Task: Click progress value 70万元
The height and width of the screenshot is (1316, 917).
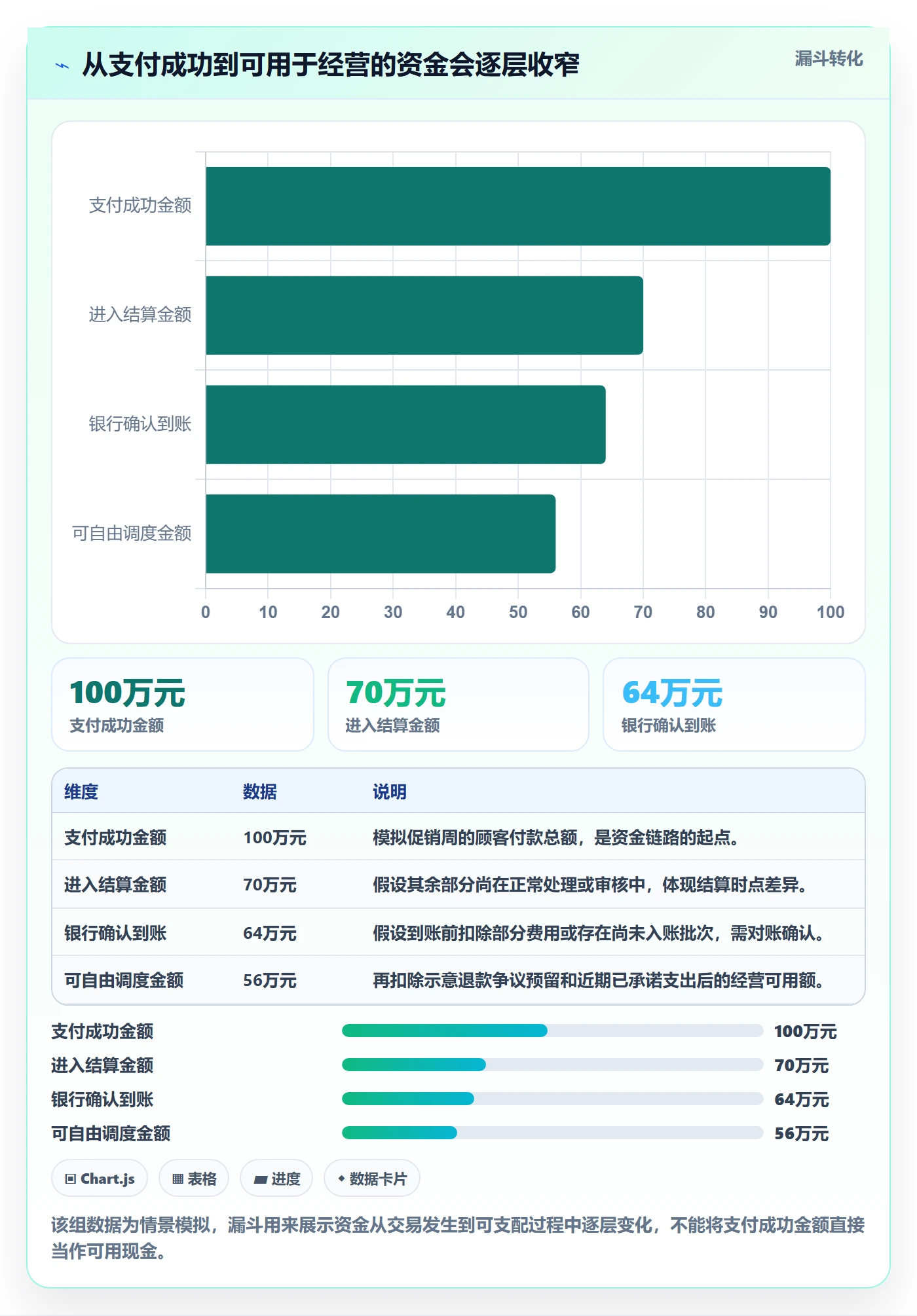Action: point(802,1065)
